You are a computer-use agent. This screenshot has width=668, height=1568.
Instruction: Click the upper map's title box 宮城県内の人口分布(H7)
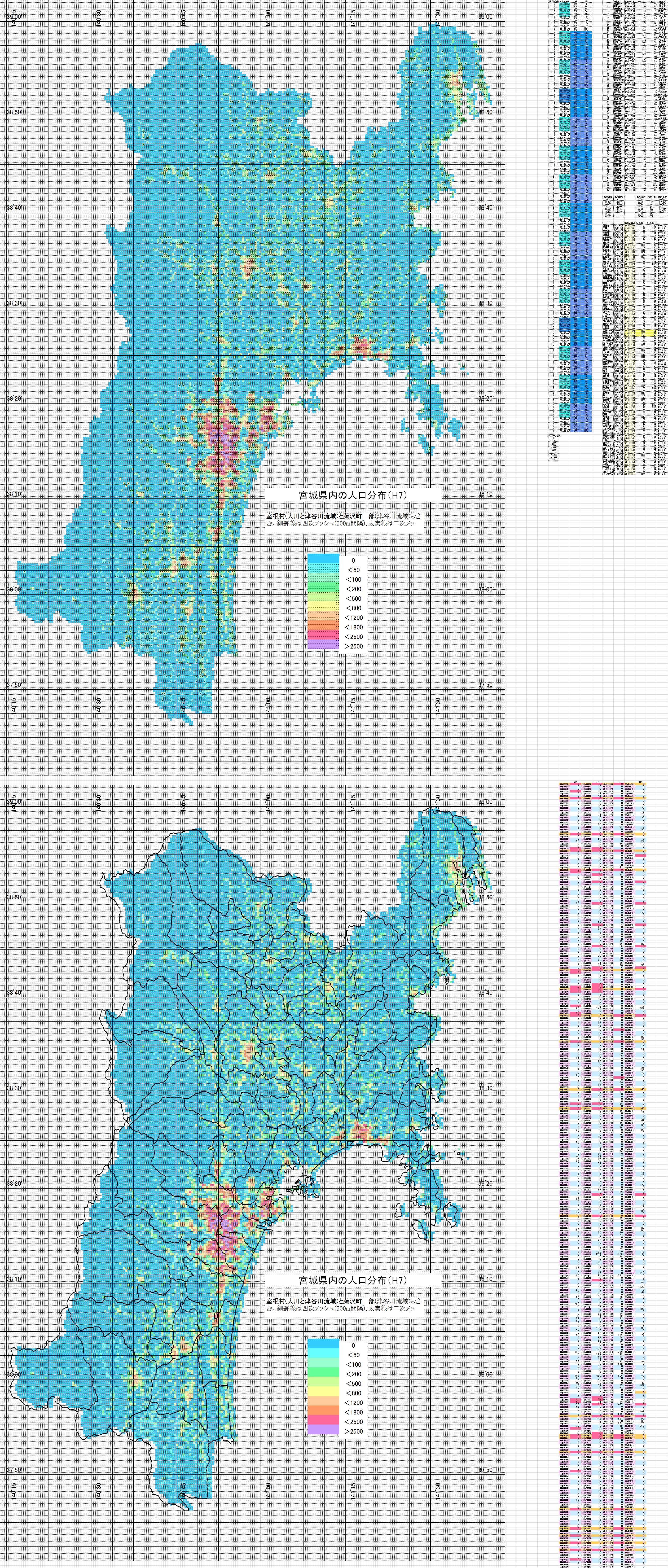(353, 495)
